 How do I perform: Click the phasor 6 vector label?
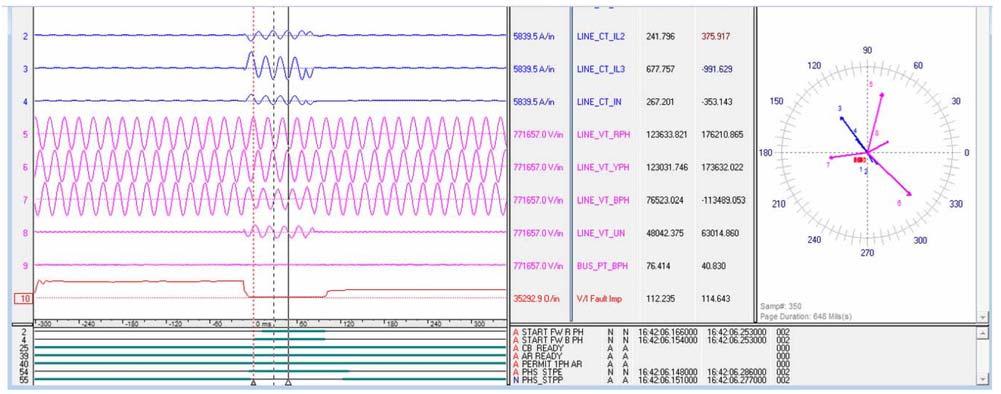(x=899, y=203)
